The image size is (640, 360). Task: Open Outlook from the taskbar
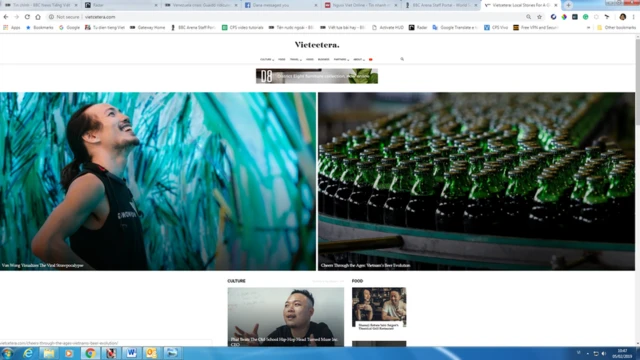(x=151, y=353)
